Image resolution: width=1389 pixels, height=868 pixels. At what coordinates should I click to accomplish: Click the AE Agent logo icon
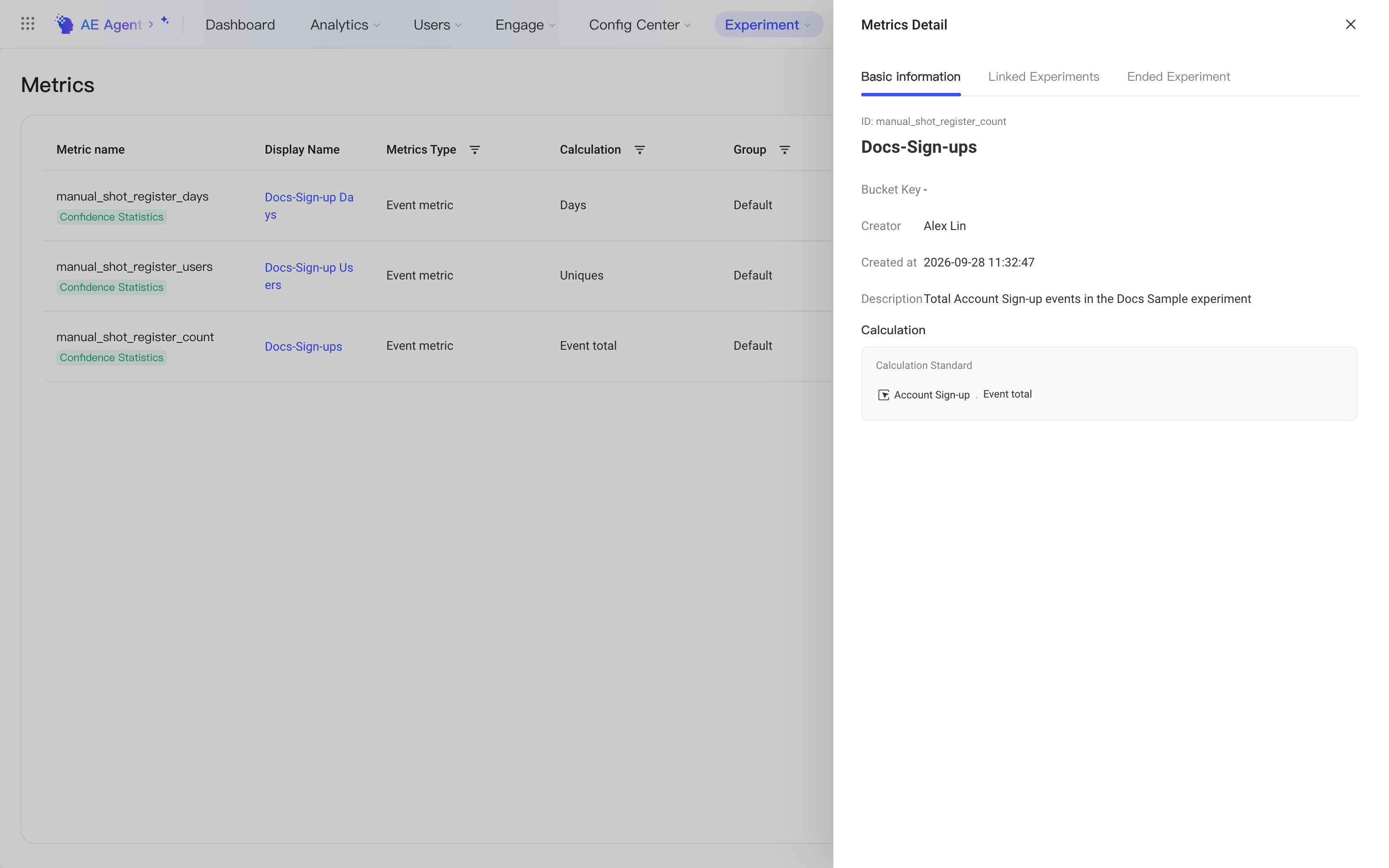(x=64, y=24)
